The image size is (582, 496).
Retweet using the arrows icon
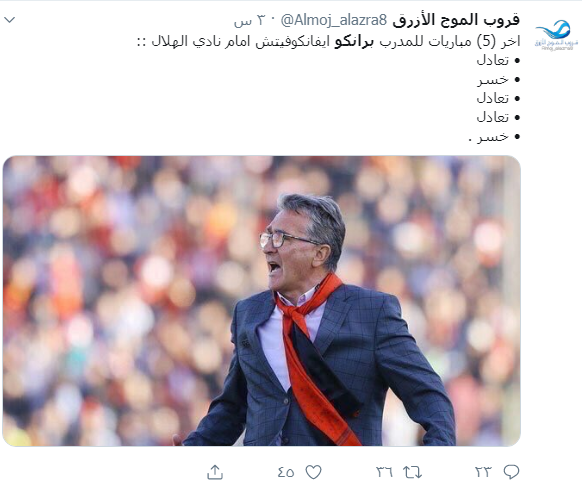pos(413,472)
